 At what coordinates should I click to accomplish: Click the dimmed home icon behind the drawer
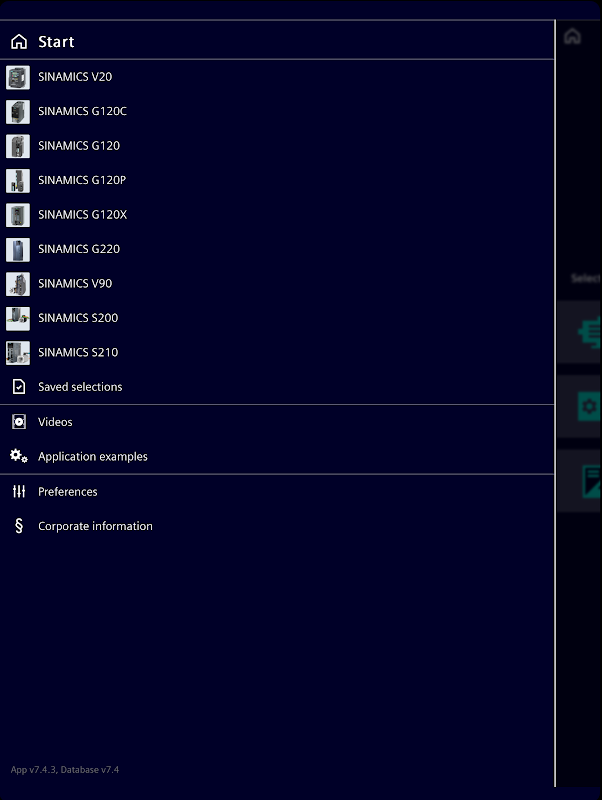[572, 36]
